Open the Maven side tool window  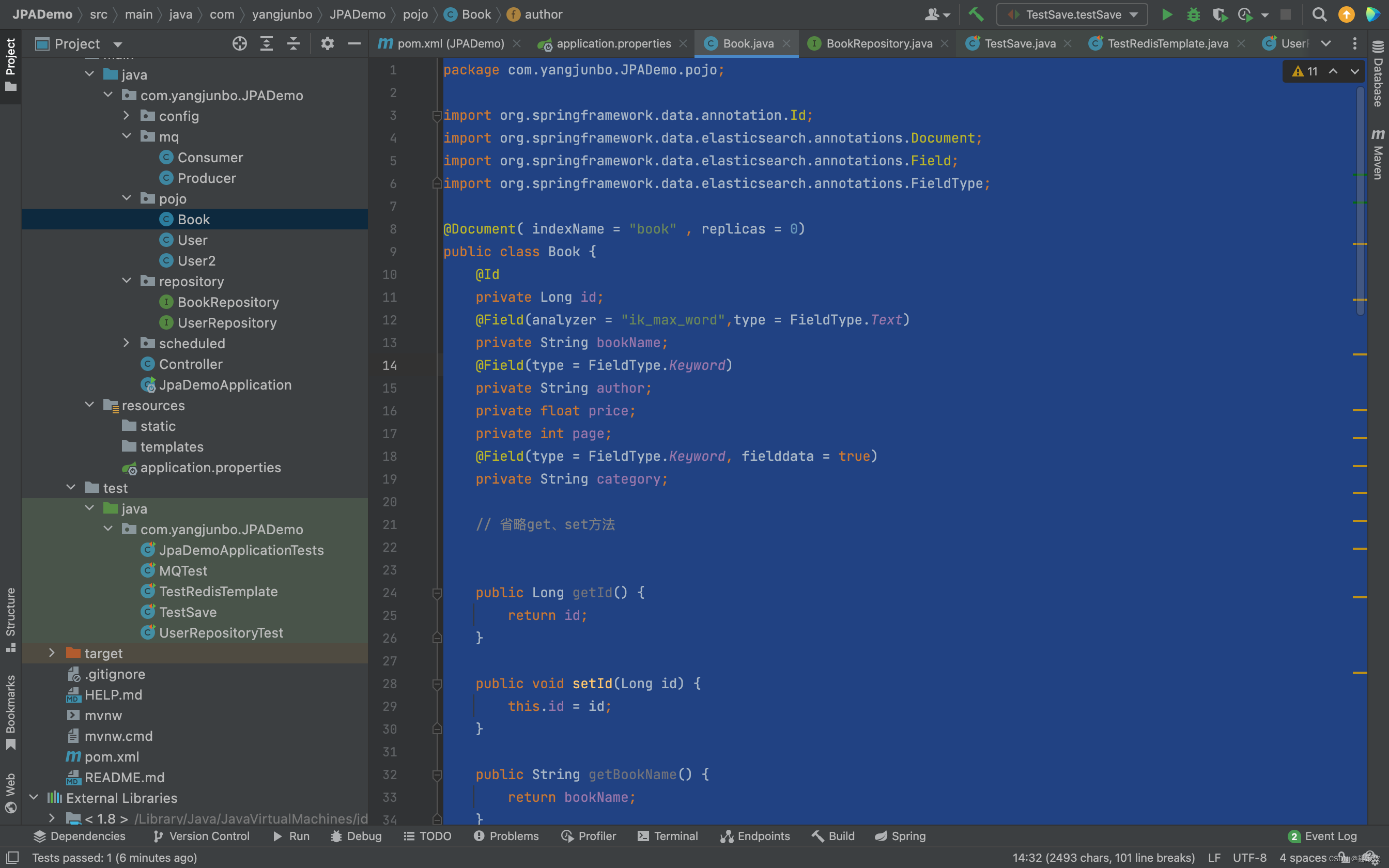point(1378,154)
